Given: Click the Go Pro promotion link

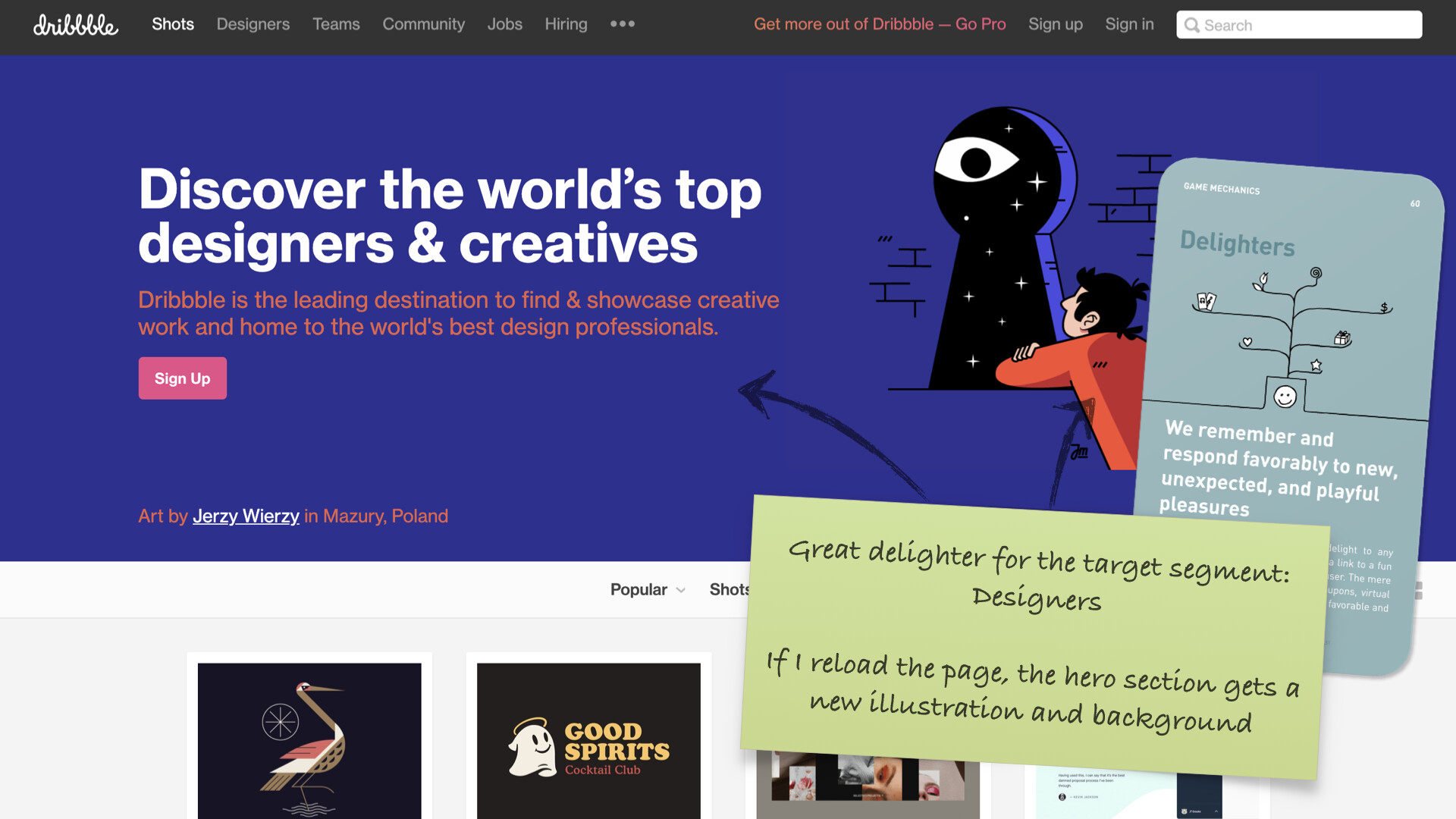Looking at the screenshot, I should coord(880,24).
